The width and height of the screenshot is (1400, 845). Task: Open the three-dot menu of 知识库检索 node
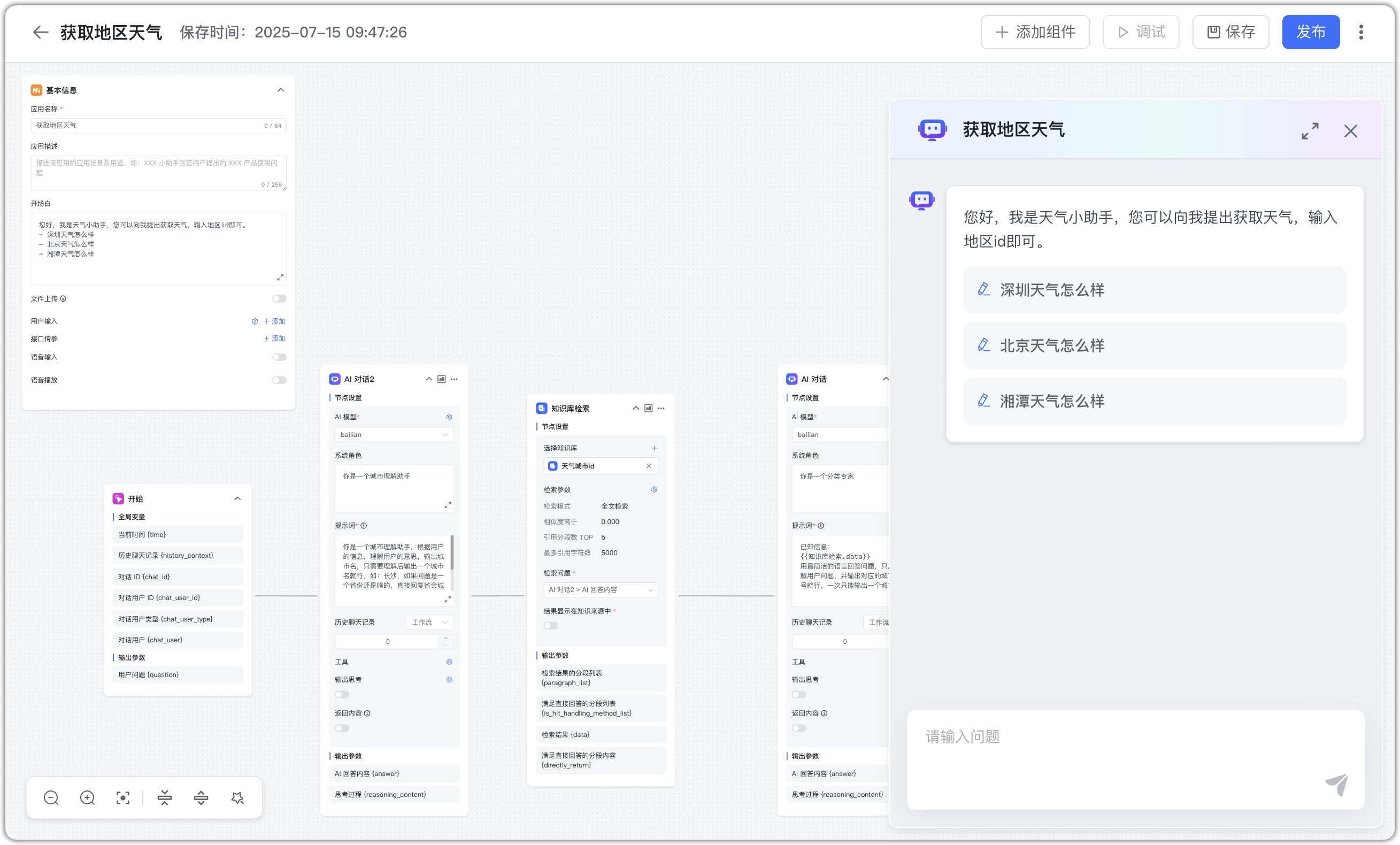pyautogui.click(x=661, y=408)
